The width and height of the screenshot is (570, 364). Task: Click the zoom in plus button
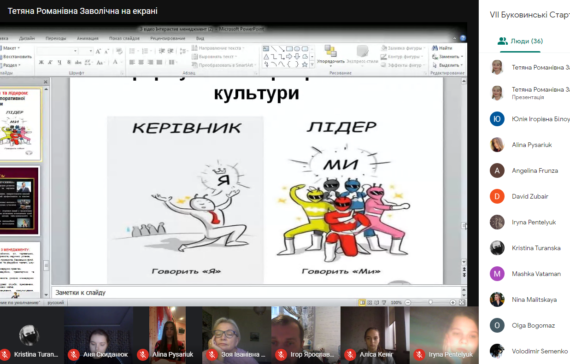coord(453,302)
